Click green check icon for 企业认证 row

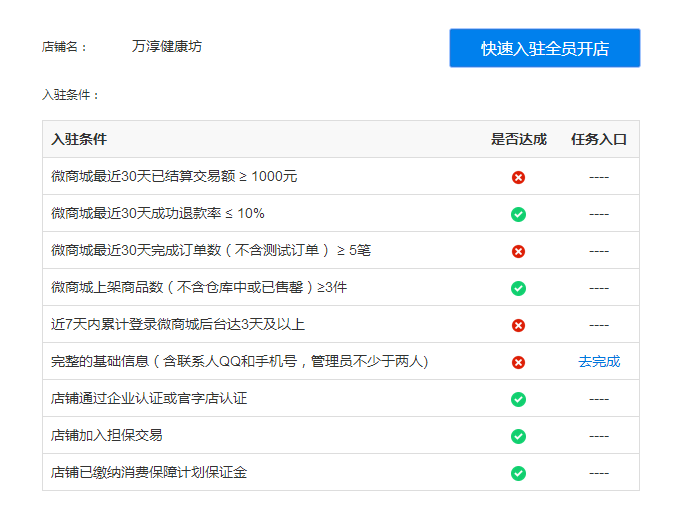(518, 399)
